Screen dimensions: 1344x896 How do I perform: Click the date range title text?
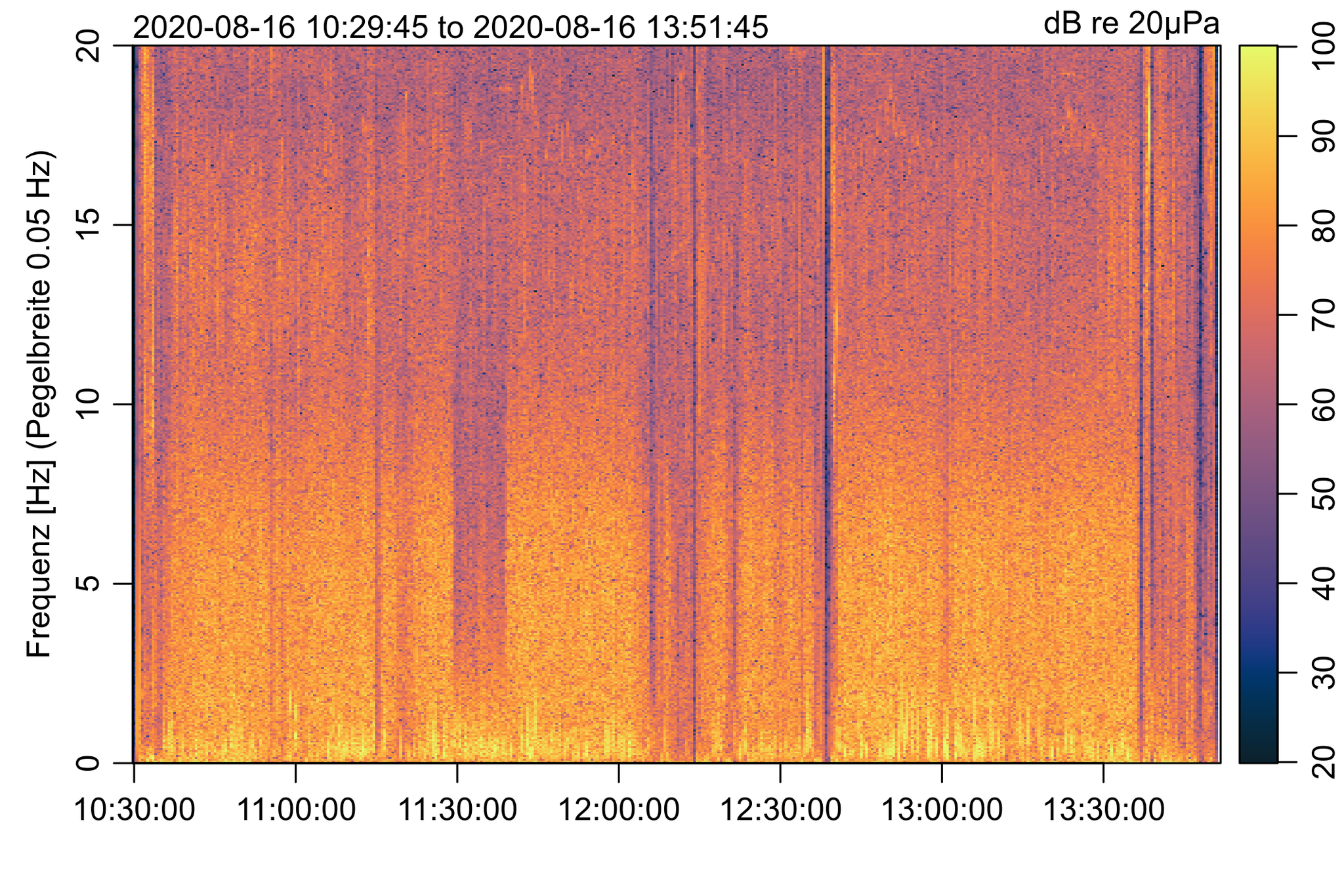(450, 28)
